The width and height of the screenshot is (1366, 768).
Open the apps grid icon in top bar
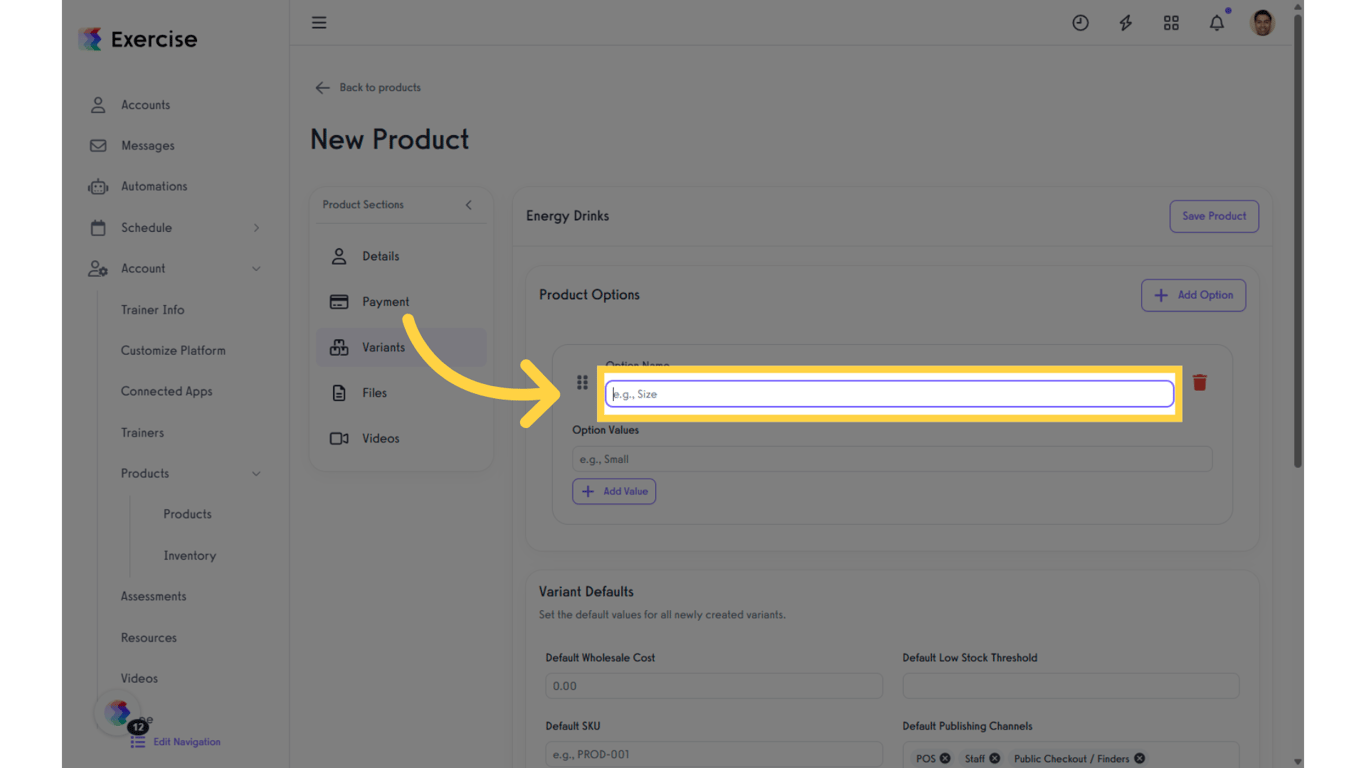coord(1171,22)
